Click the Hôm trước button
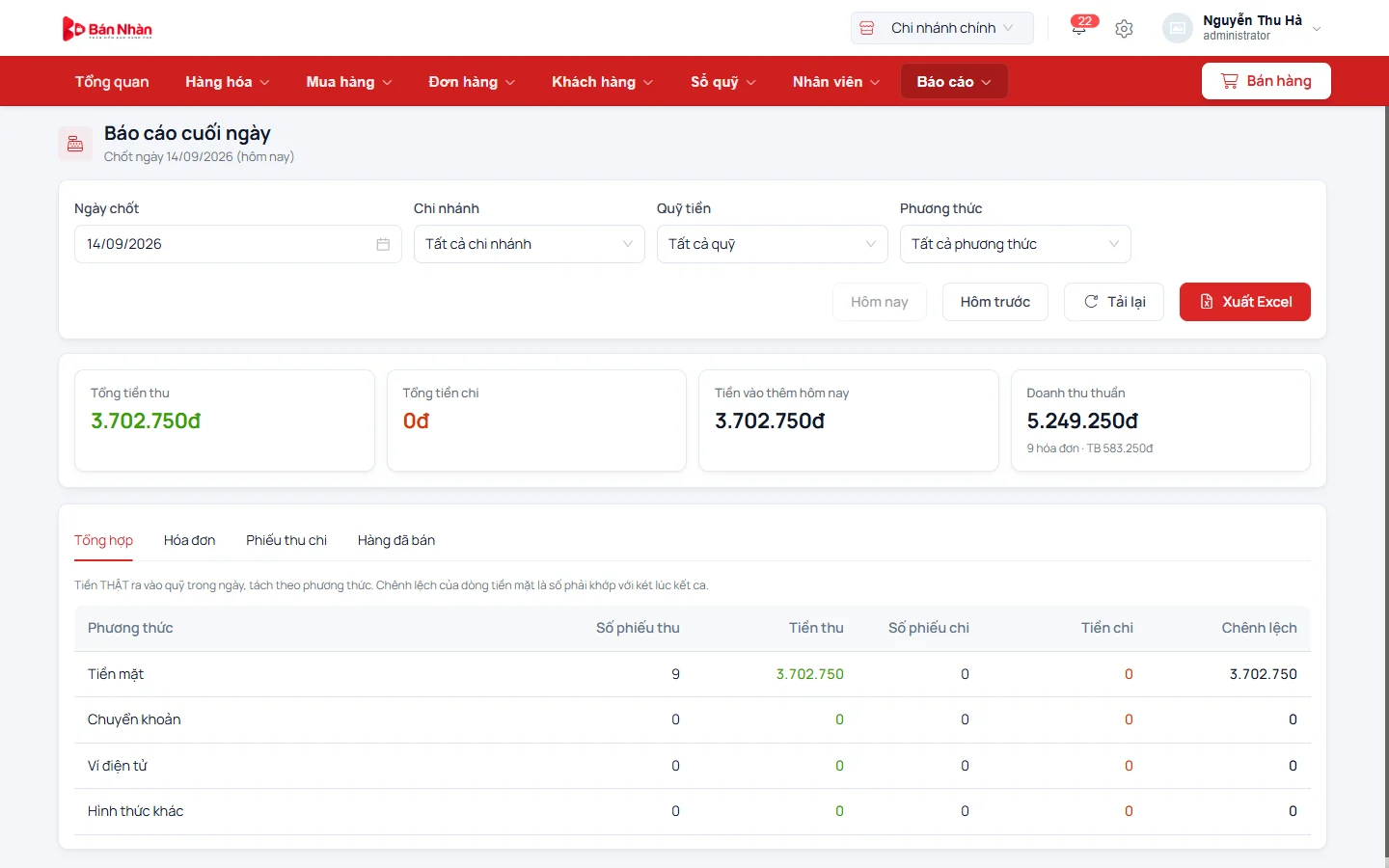1389x868 pixels. tap(994, 302)
